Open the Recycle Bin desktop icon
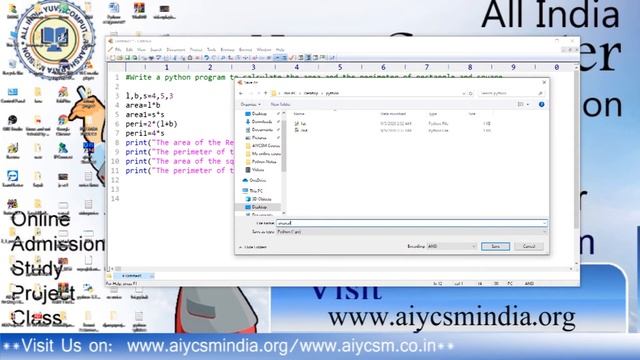The image size is (640, 360). (12, 67)
